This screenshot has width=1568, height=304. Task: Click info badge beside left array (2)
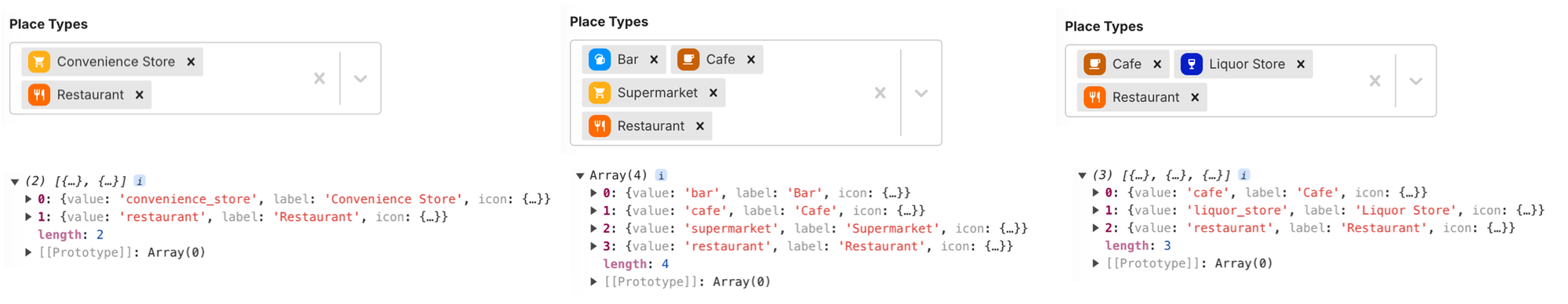pos(140,181)
